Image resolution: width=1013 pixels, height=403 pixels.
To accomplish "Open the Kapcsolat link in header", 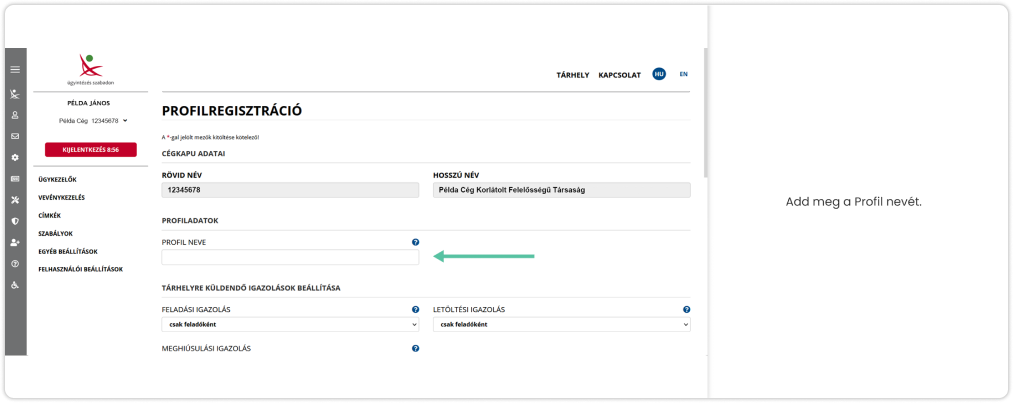I will coord(618,75).
